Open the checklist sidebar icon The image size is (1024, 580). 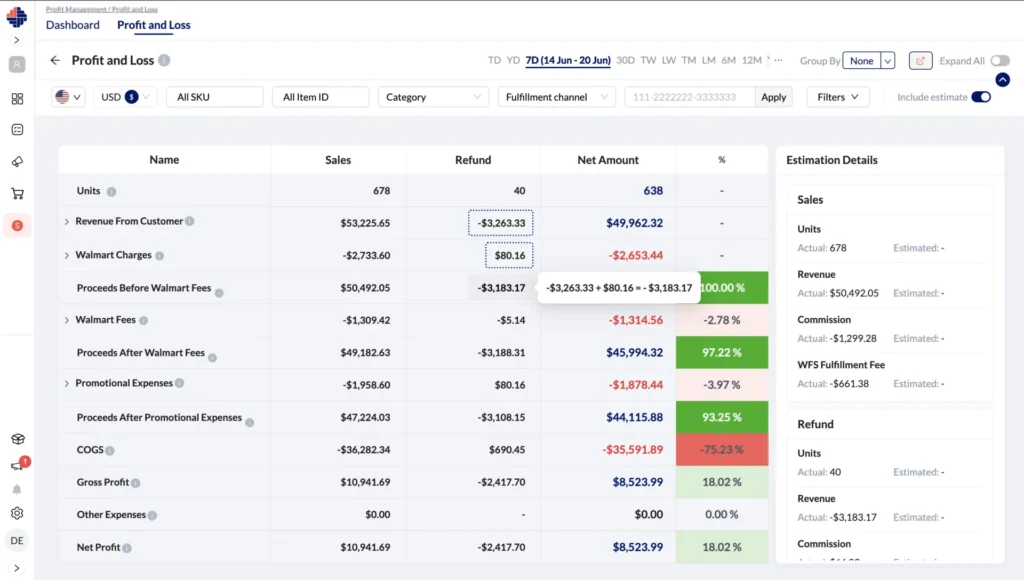click(18, 130)
